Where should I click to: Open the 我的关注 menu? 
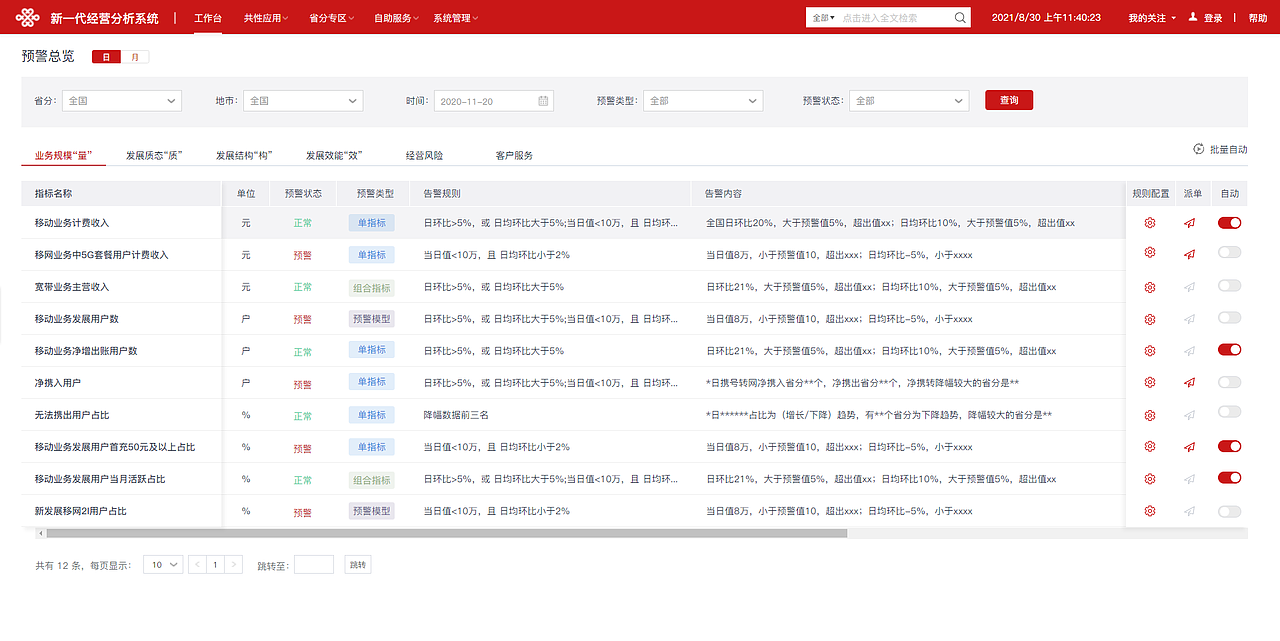click(1152, 18)
